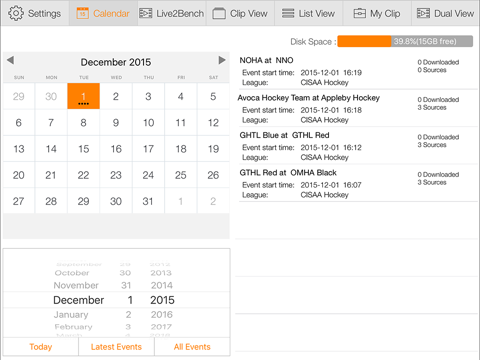Switch to Clip View tab label
This screenshot has width=480, height=360.
[249, 14]
